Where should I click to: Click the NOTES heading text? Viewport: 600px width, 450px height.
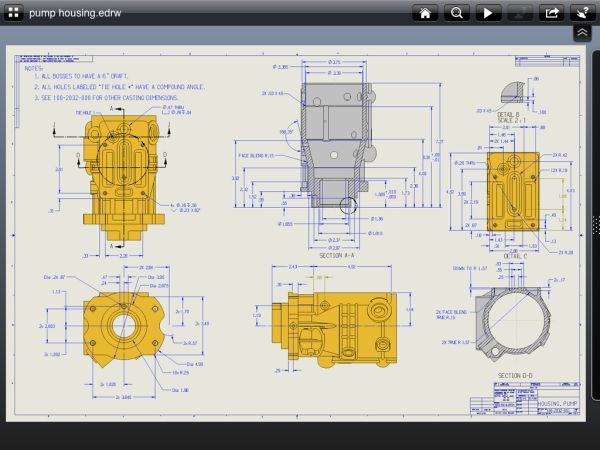tap(33, 67)
